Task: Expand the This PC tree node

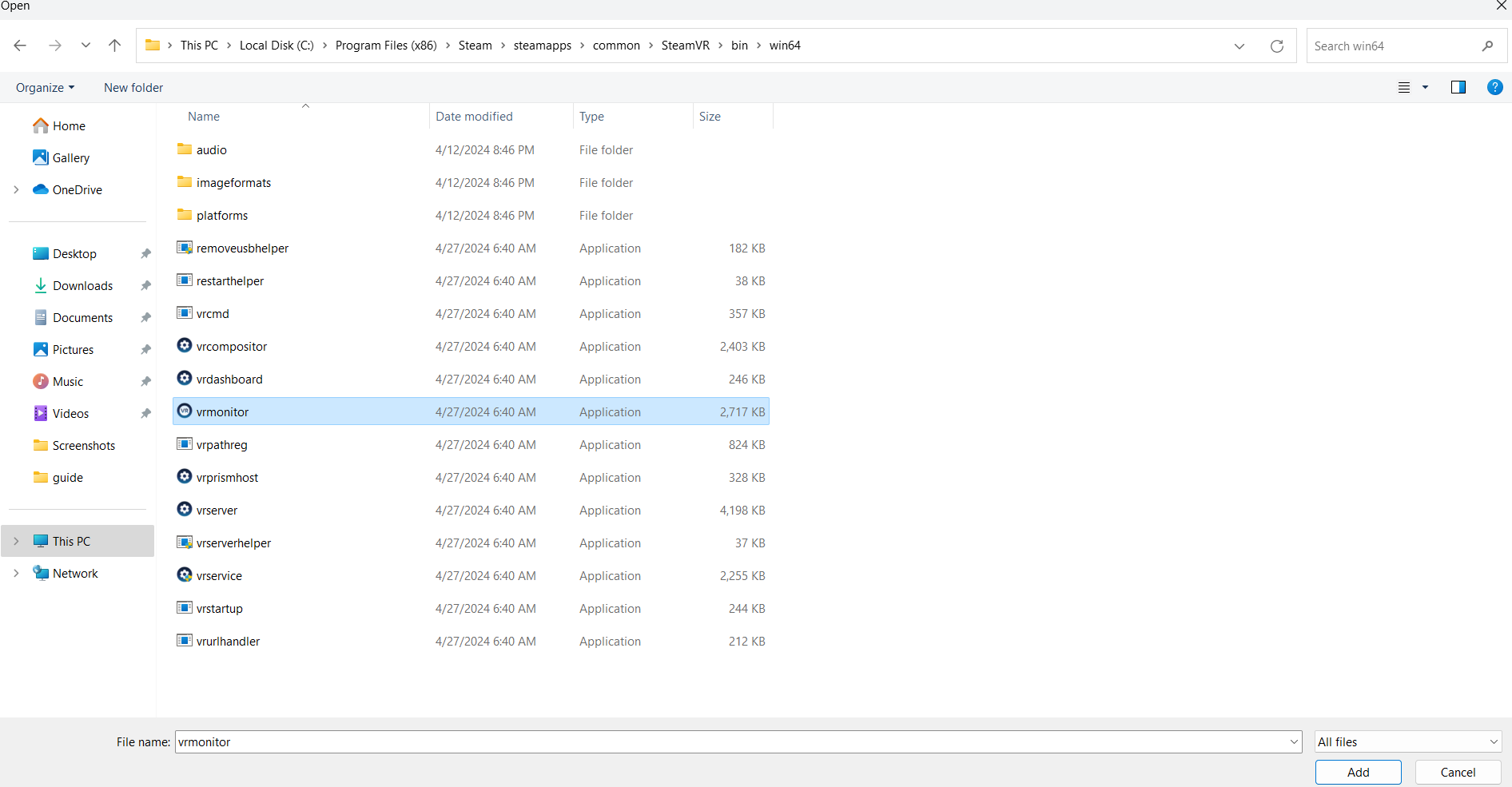Action: [17, 542]
